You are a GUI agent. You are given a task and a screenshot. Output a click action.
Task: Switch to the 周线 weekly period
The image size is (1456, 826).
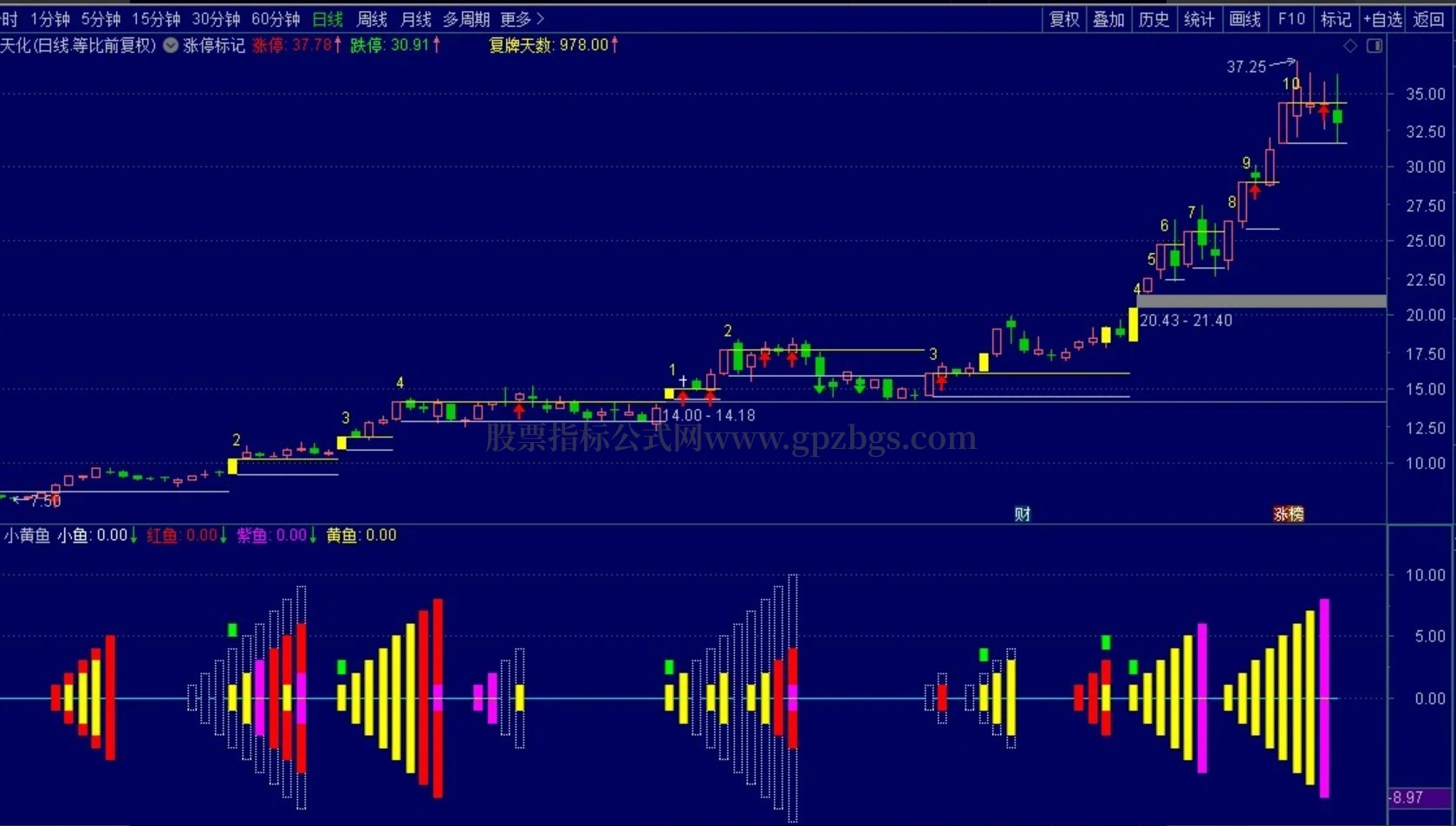click(x=372, y=18)
